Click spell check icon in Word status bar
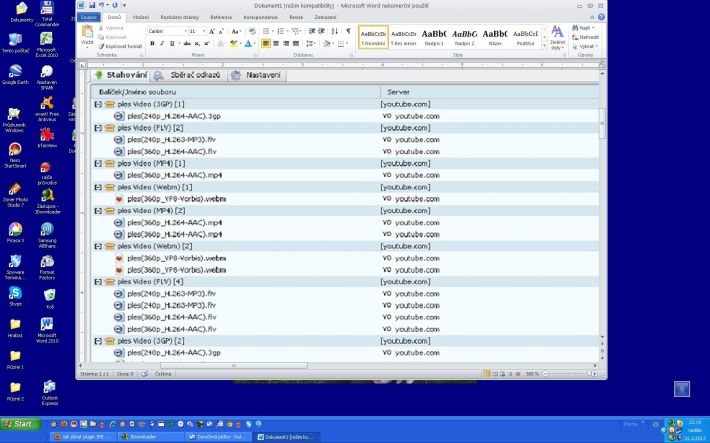The height and width of the screenshot is (443, 710). (145, 374)
